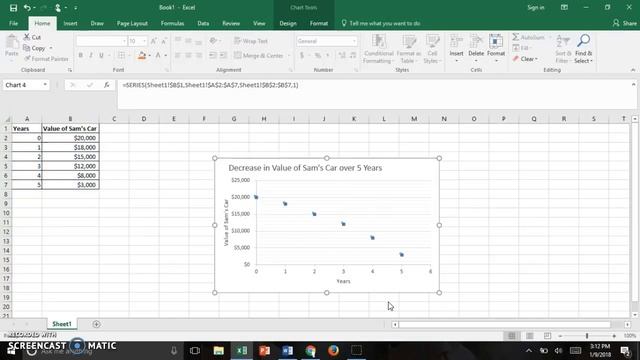Click Accounting dollar format icon
The image size is (640, 360).
(302, 56)
